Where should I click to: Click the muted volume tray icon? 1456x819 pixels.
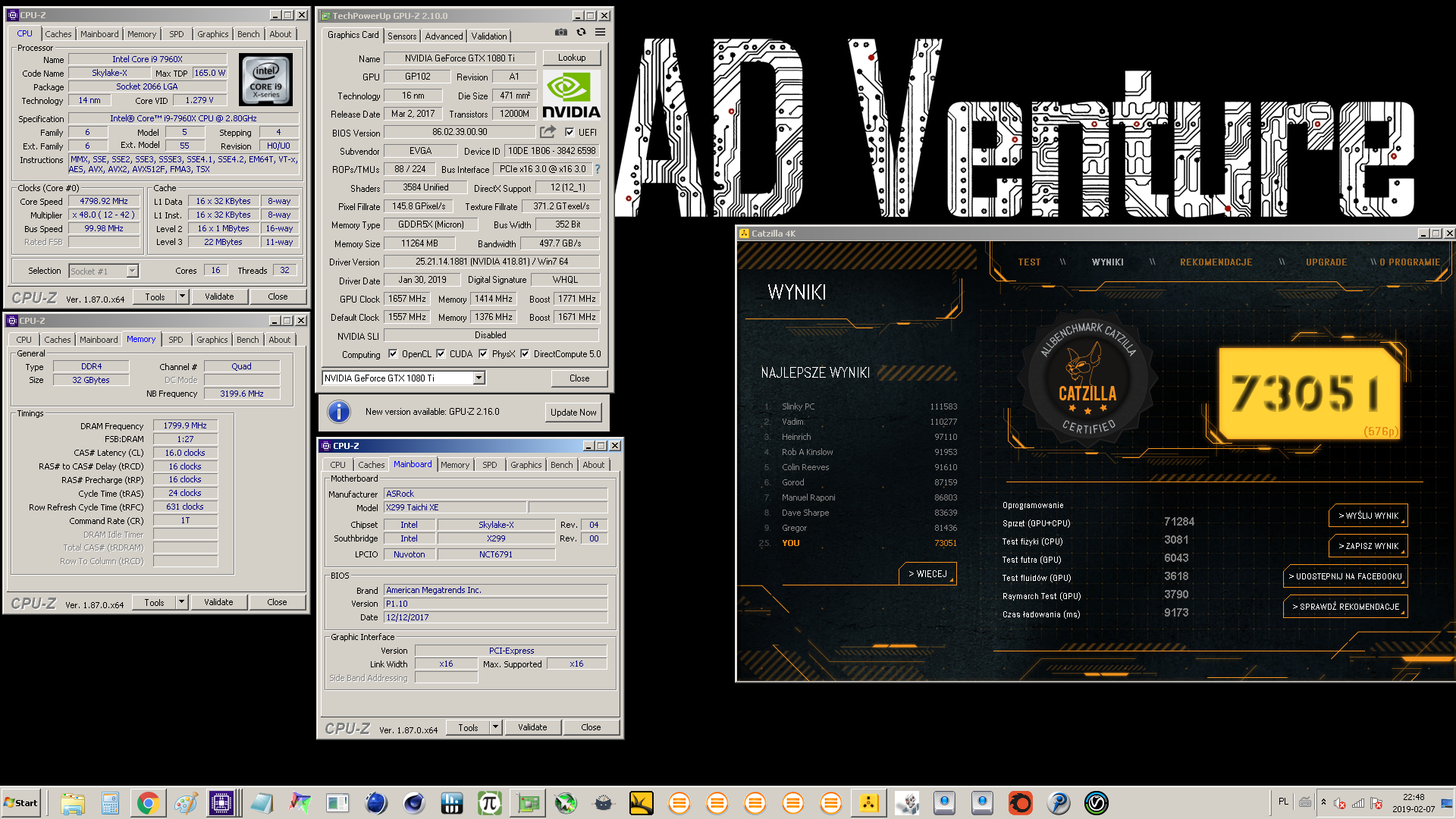coord(1340,803)
